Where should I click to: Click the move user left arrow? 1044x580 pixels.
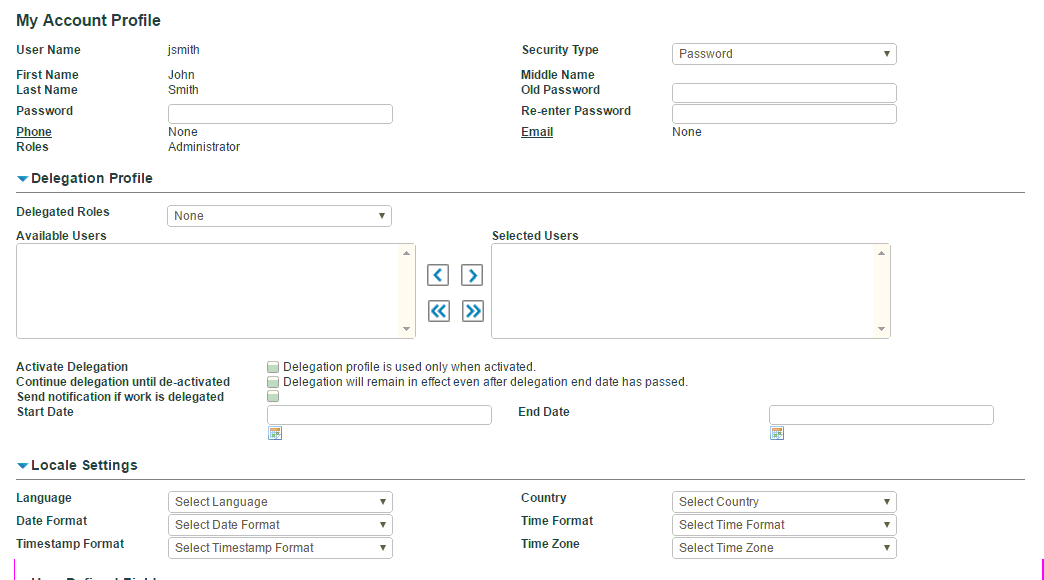click(438, 275)
